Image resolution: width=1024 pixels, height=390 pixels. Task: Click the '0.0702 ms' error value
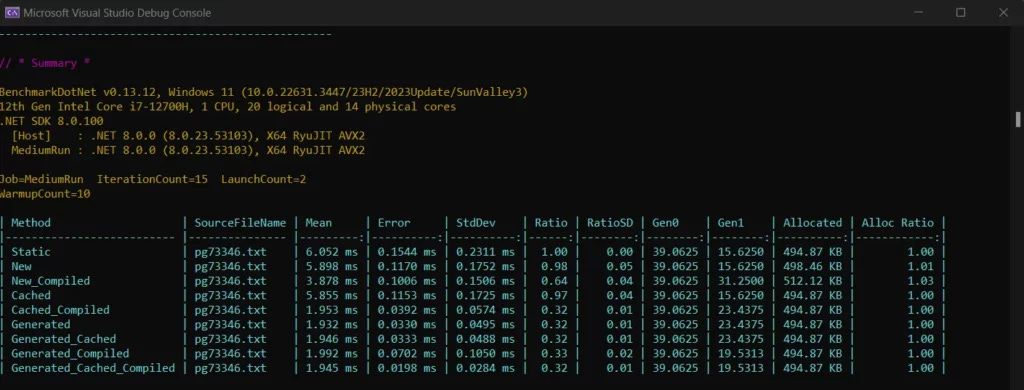click(407, 353)
